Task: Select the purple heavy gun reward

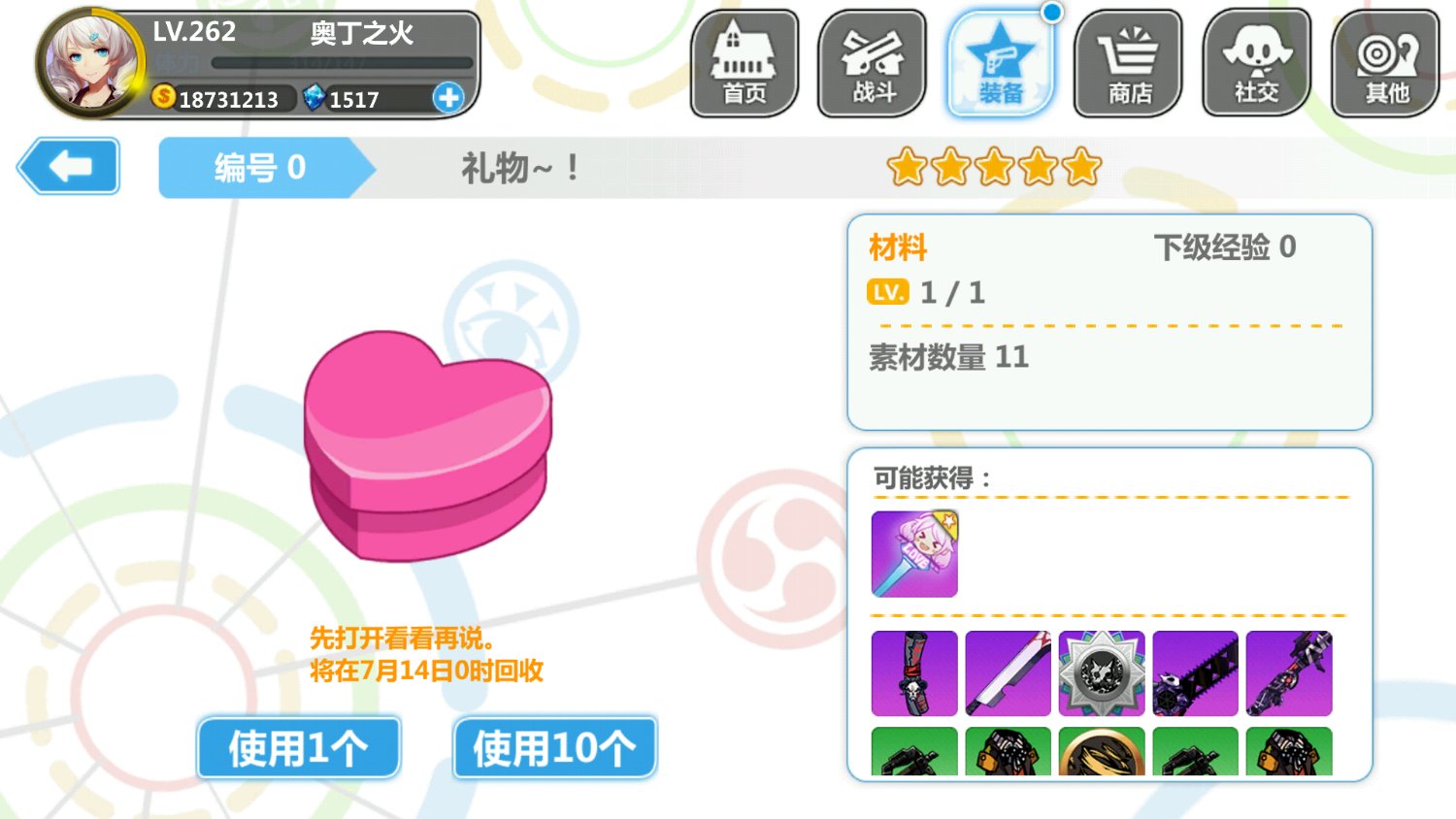Action: click(1289, 673)
